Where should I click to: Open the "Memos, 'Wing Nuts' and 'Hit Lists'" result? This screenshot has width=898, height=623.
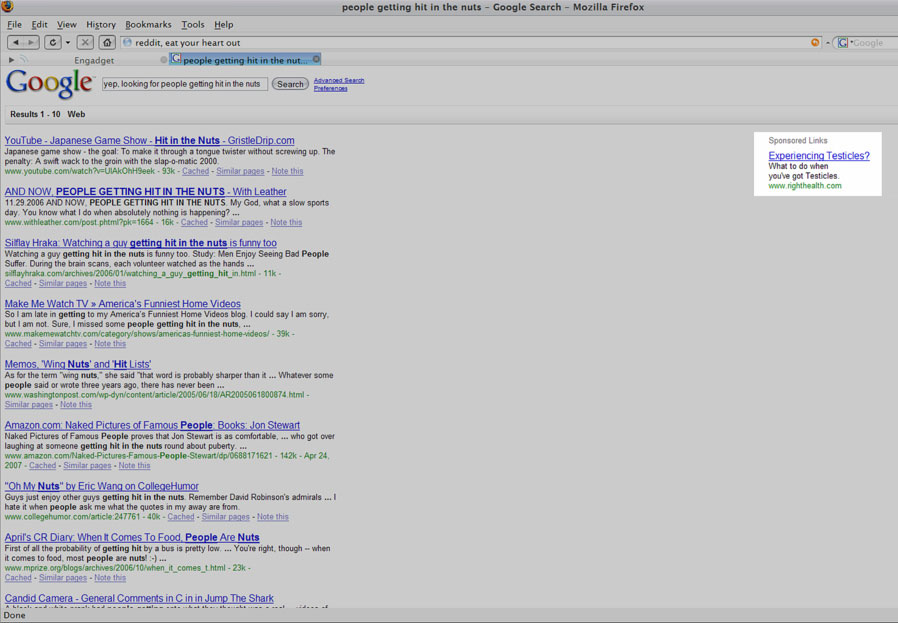pos(78,364)
